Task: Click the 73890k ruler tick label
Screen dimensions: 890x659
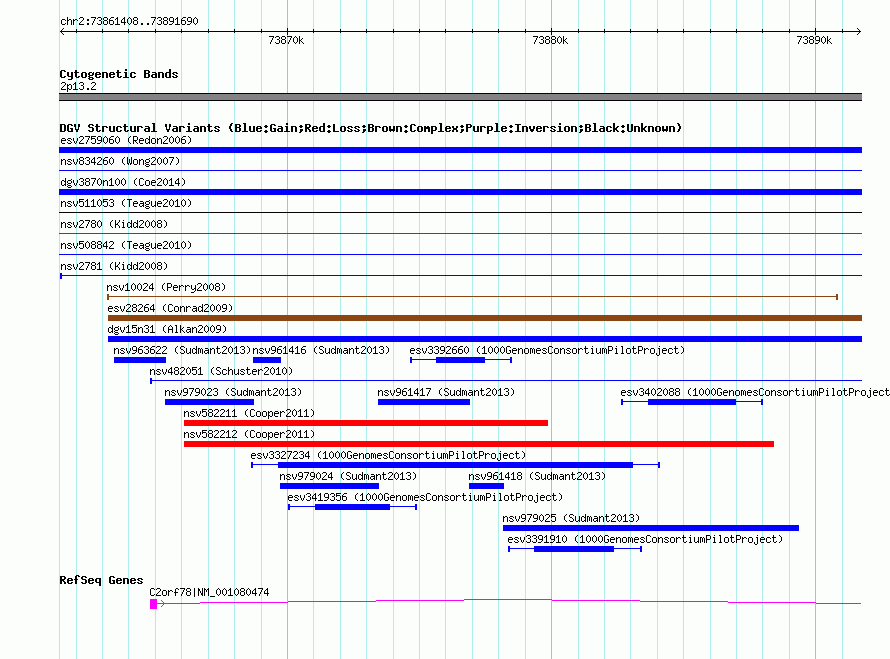Action: tap(814, 40)
